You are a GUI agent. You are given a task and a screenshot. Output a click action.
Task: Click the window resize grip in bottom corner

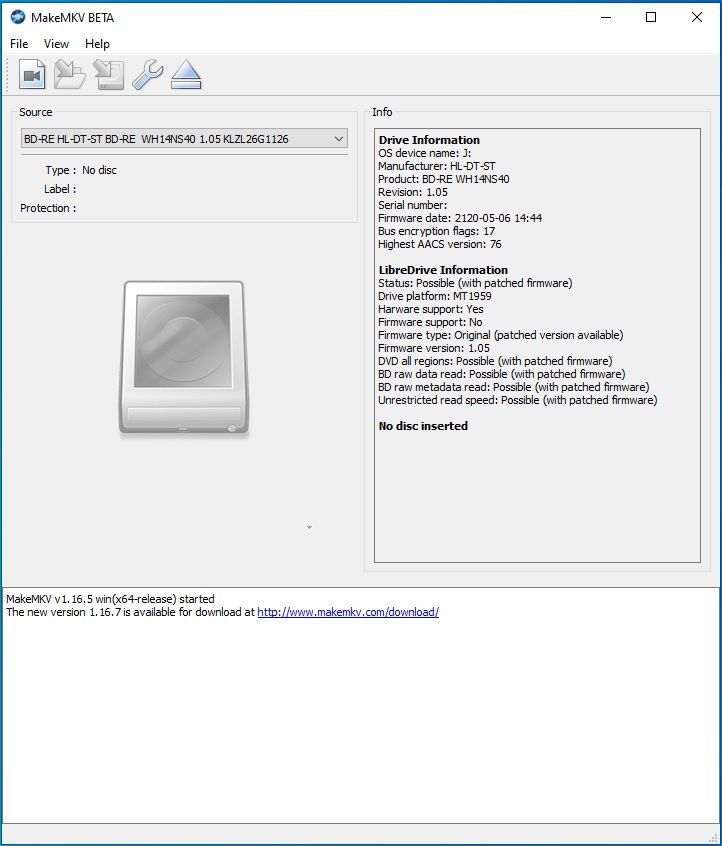coord(714,838)
